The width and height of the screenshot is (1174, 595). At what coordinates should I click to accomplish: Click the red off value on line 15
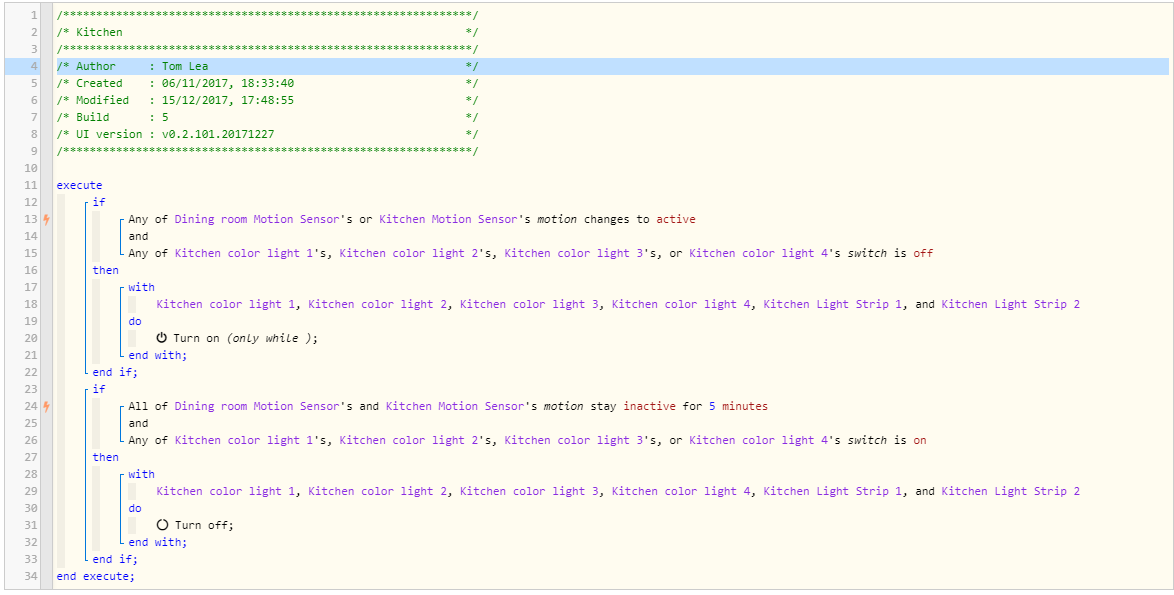pyautogui.click(x=923, y=253)
